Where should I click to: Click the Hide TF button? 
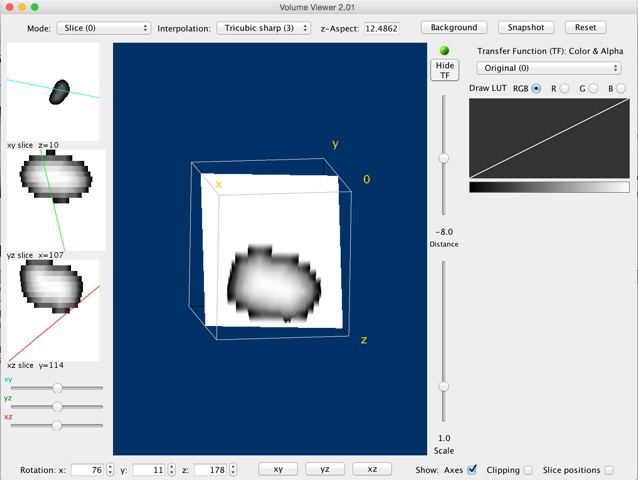tap(444, 69)
